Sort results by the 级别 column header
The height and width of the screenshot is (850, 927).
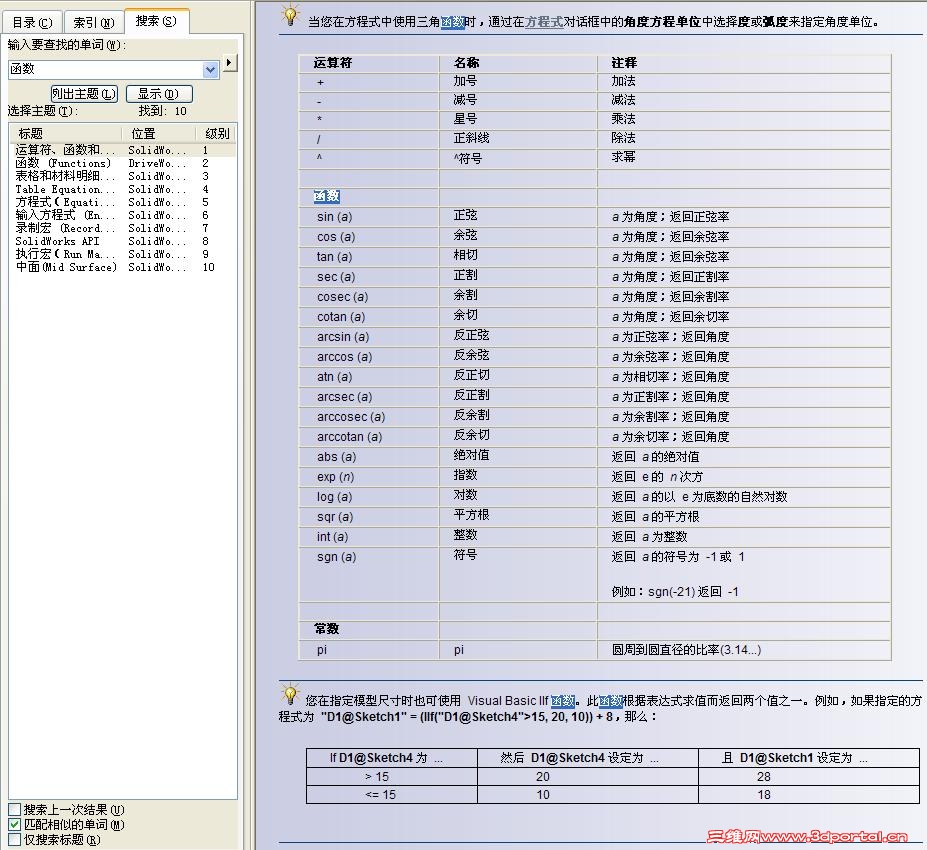point(216,134)
